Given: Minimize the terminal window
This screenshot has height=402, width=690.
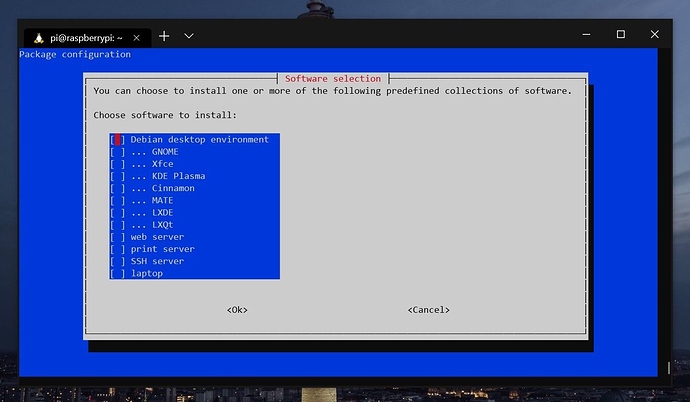Looking at the screenshot, I should [x=586, y=34].
